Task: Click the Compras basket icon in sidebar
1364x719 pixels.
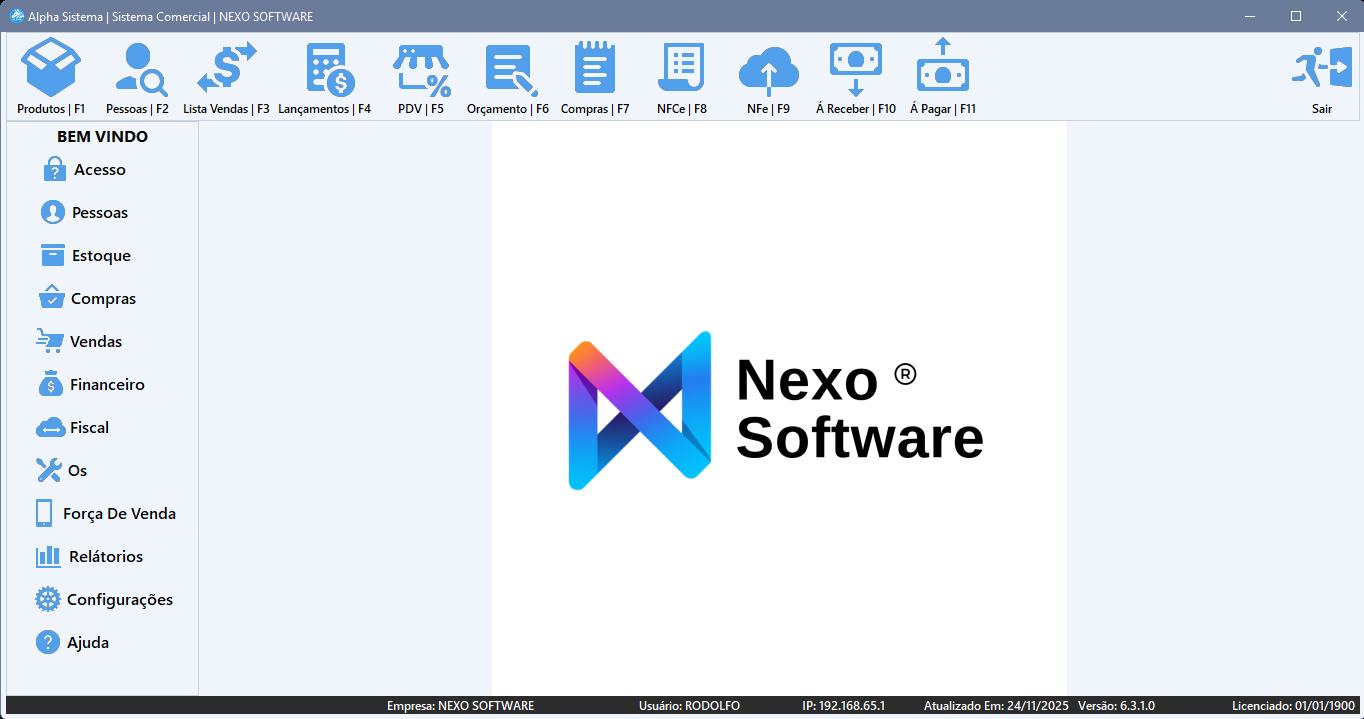Action: tap(52, 297)
